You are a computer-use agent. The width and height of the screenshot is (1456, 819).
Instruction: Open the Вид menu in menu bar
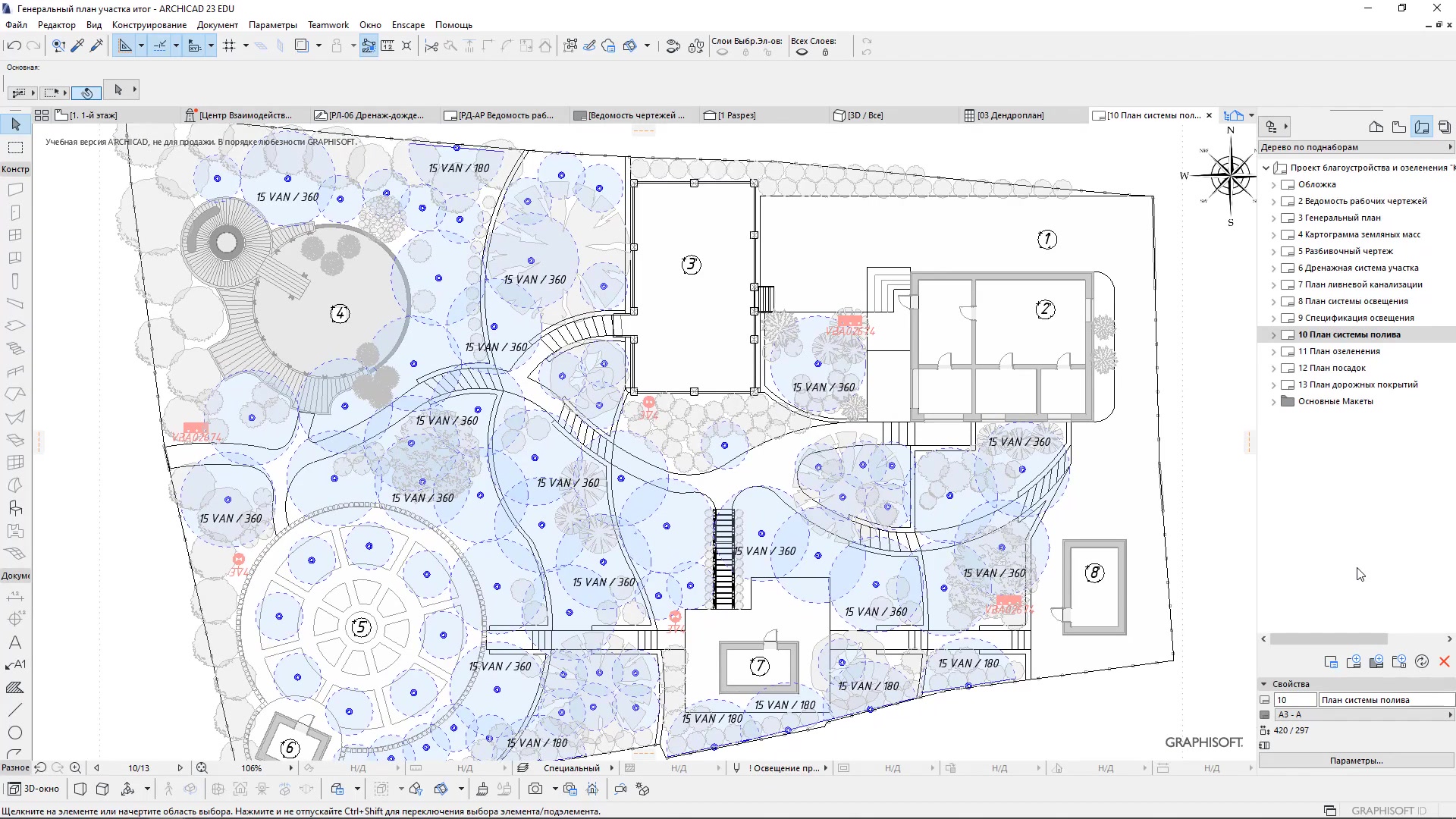click(x=93, y=25)
